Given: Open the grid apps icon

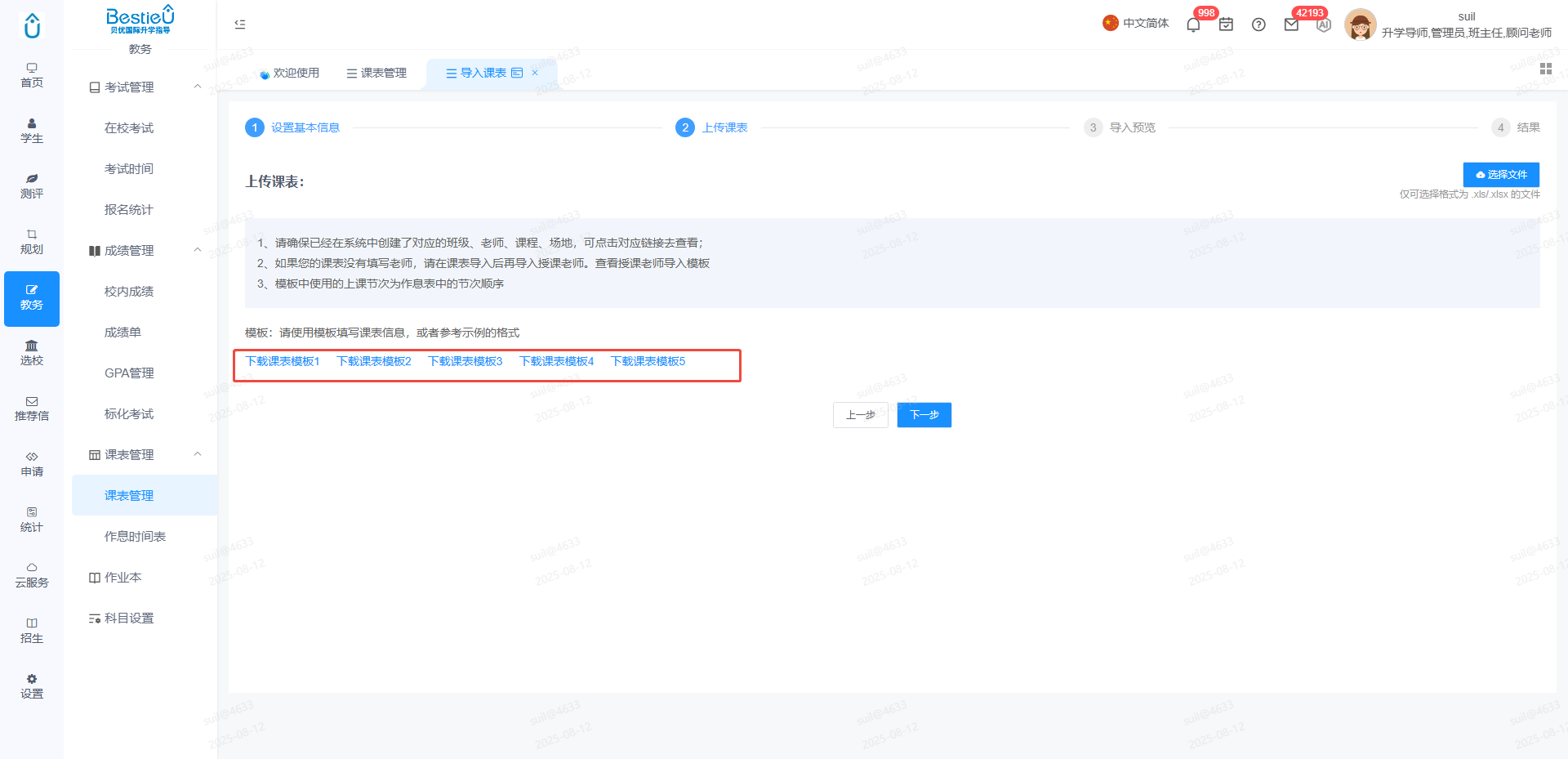Looking at the screenshot, I should [1545, 69].
